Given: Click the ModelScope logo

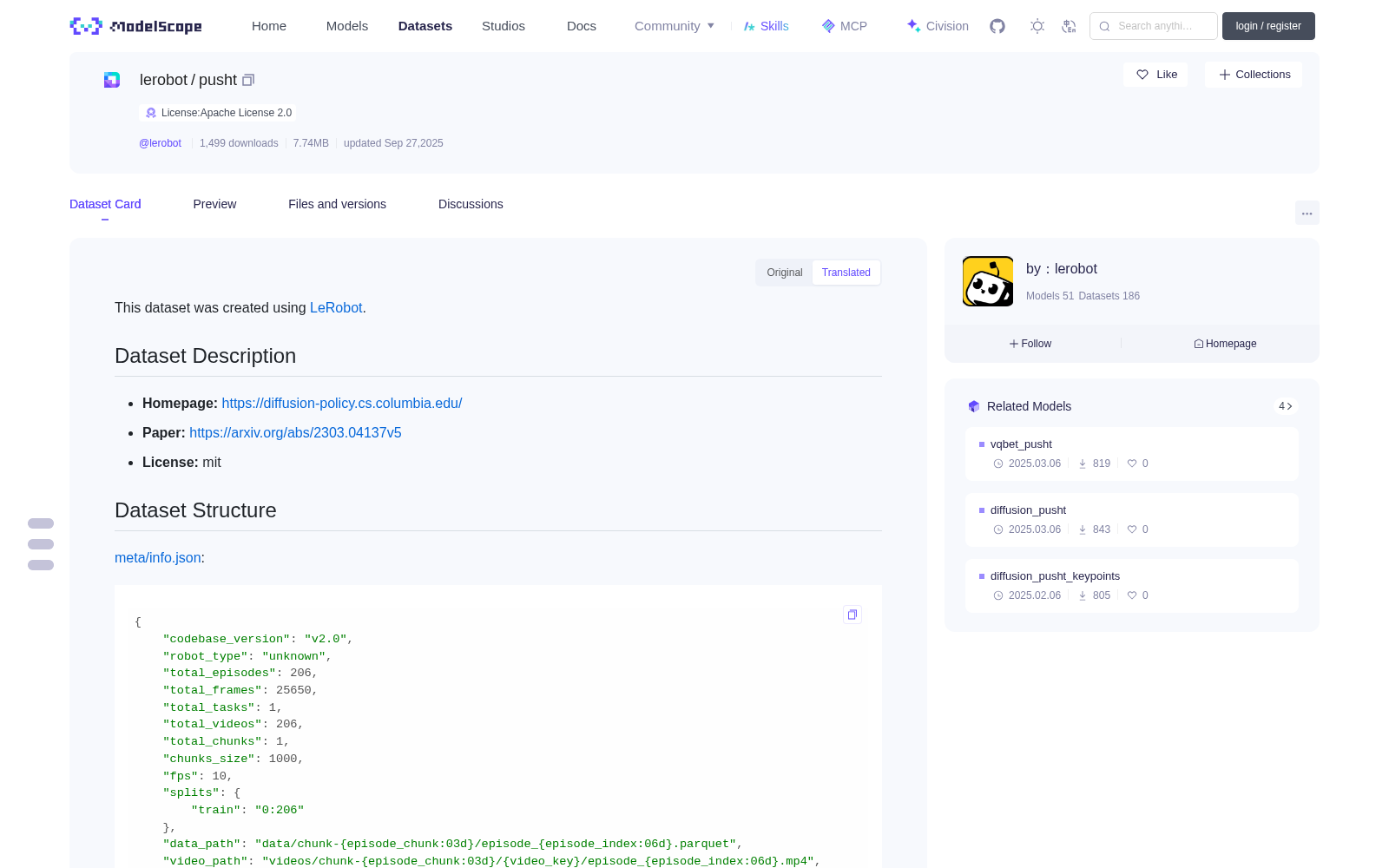Looking at the screenshot, I should point(136,26).
